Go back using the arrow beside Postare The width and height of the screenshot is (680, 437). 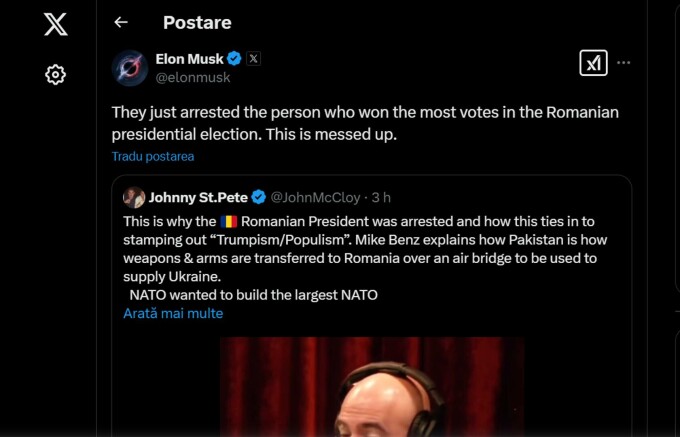tap(121, 22)
